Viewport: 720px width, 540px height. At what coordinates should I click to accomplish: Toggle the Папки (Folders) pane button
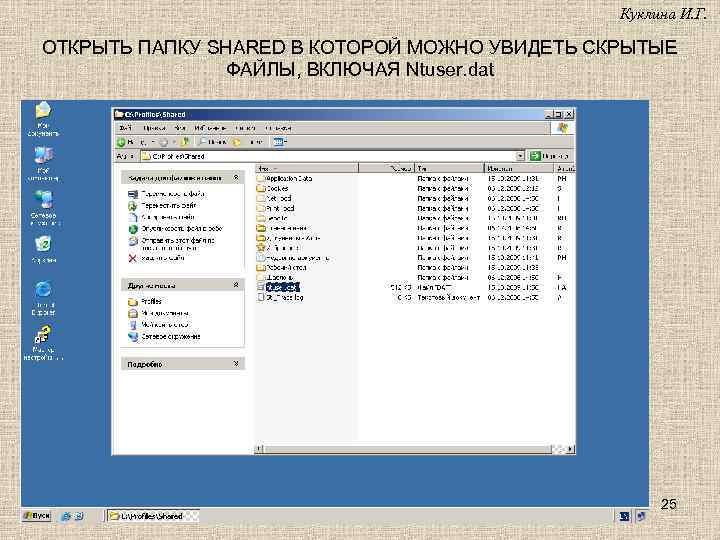tap(248, 142)
